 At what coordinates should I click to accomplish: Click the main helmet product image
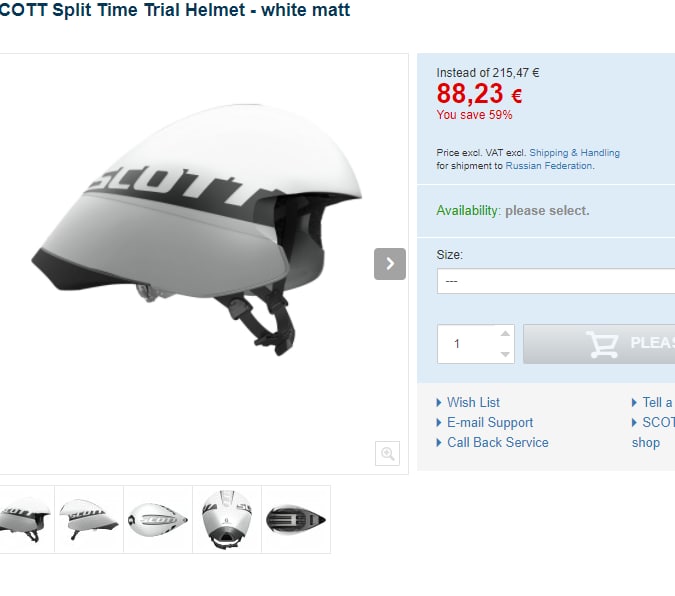point(198,230)
